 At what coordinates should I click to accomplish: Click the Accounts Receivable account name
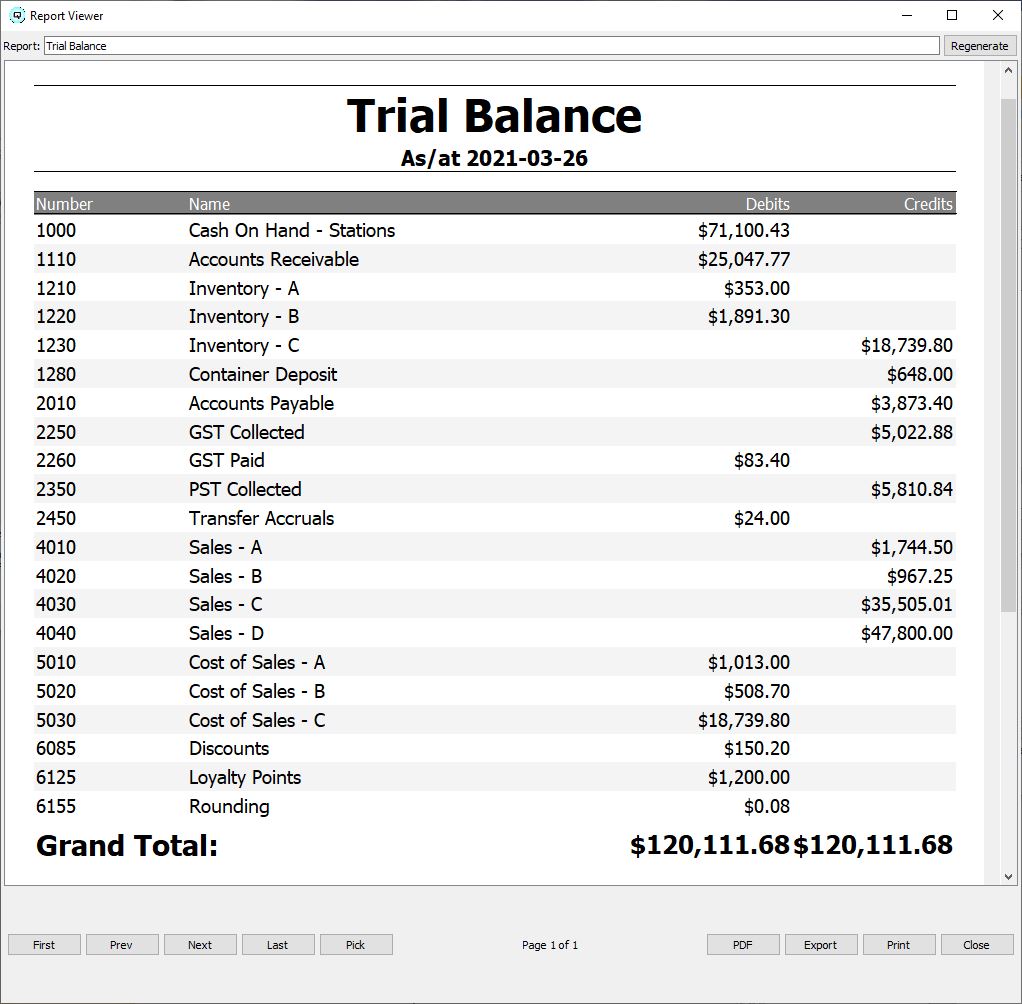click(274, 259)
